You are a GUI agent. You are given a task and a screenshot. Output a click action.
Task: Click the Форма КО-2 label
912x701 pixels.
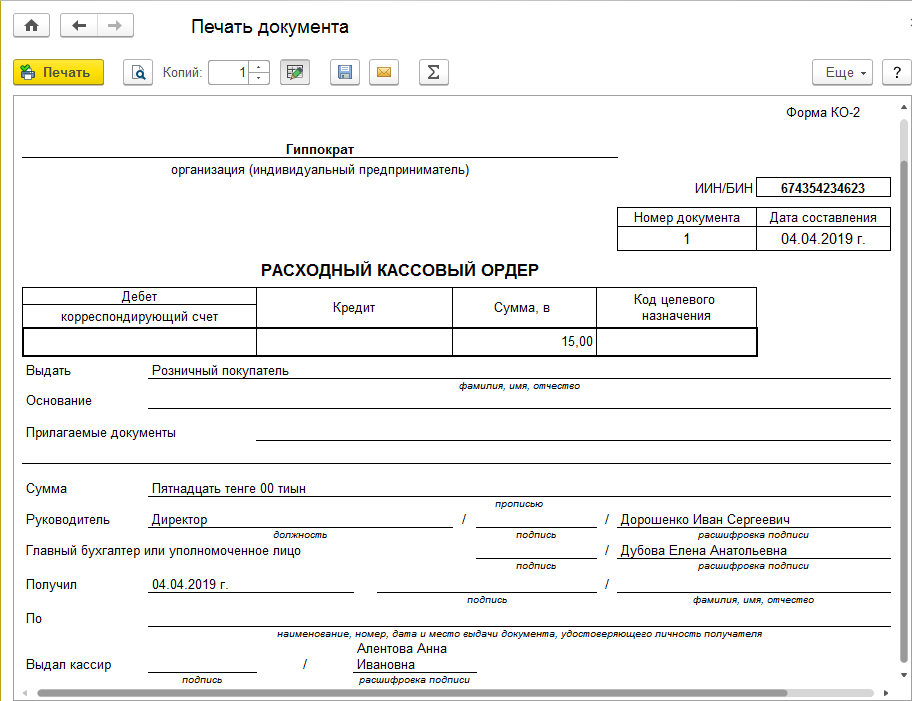[x=823, y=112]
